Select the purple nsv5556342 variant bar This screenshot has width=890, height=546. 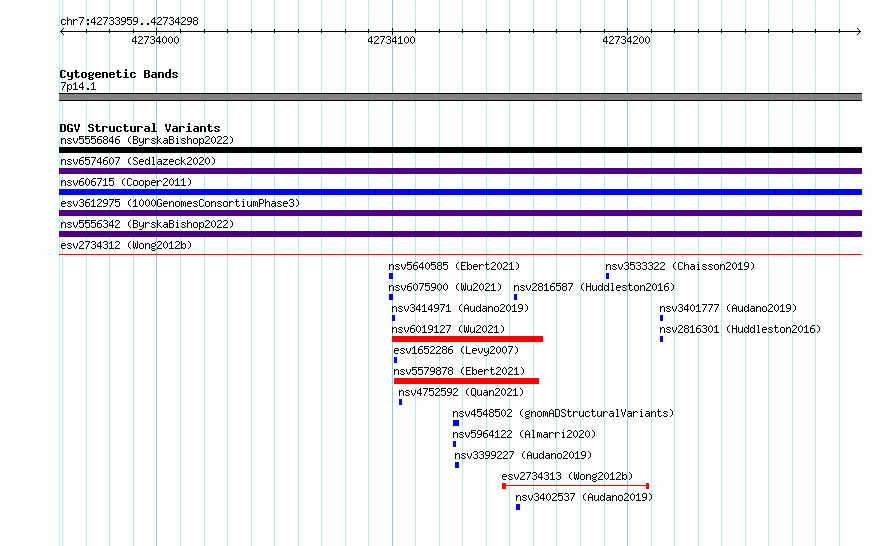[460, 234]
